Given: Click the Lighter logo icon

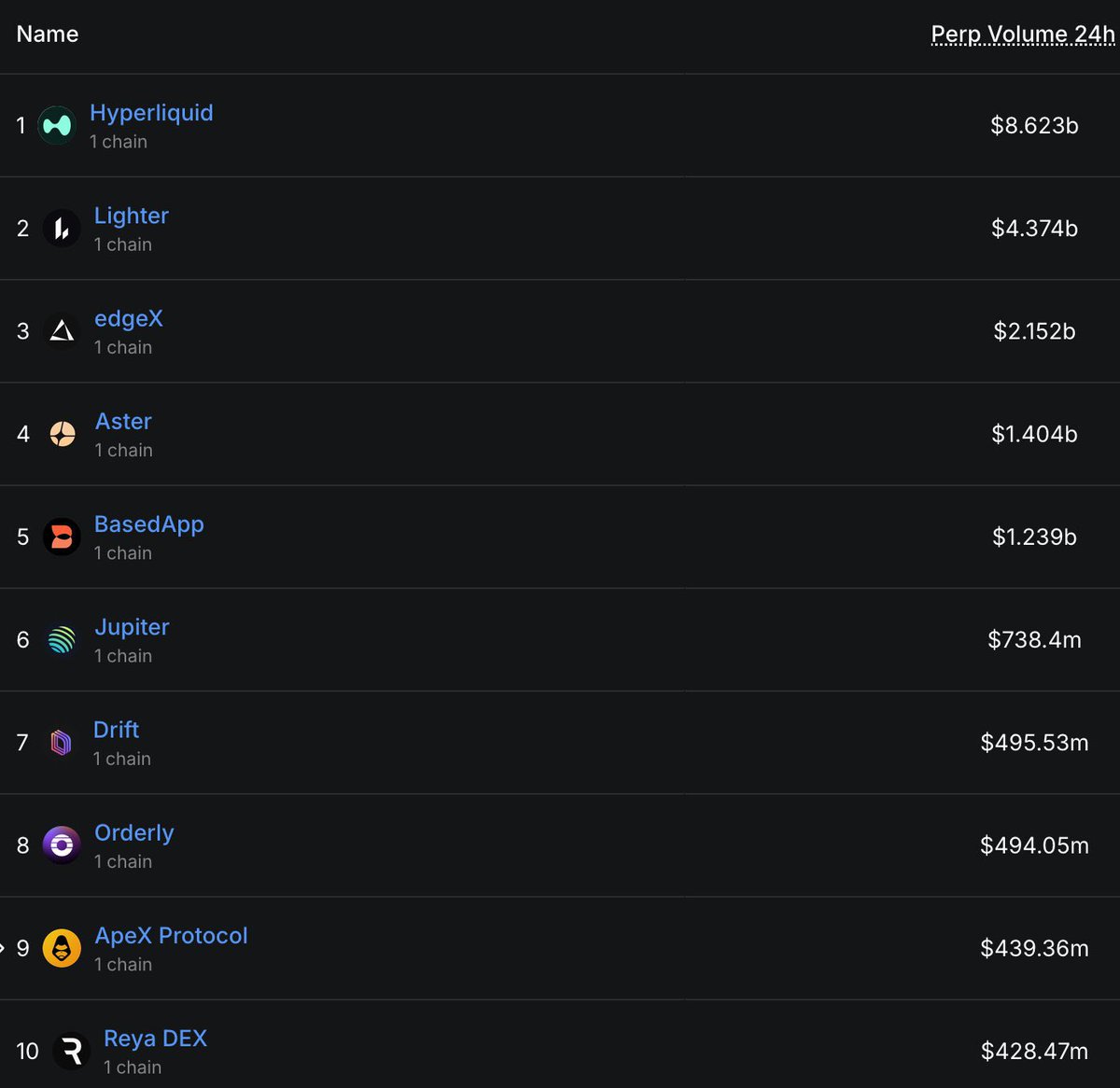Looking at the screenshot, I should [62, 228].
